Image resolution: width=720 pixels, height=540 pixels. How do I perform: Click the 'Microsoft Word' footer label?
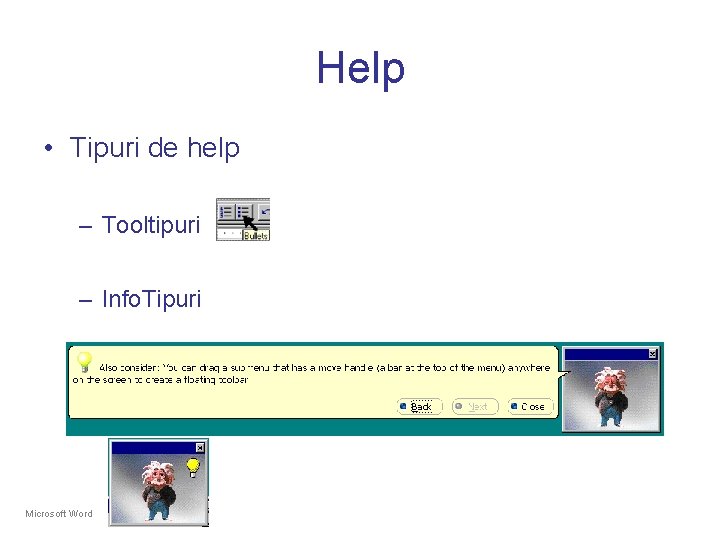click(59, 513)
